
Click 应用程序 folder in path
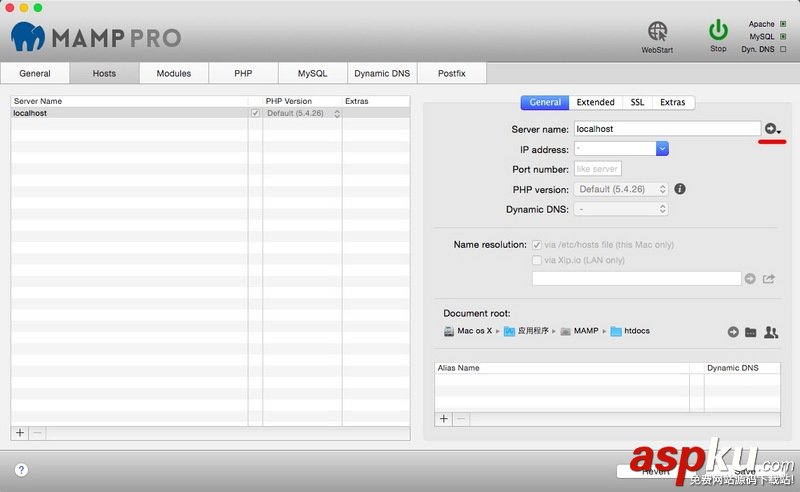point(526,331)
